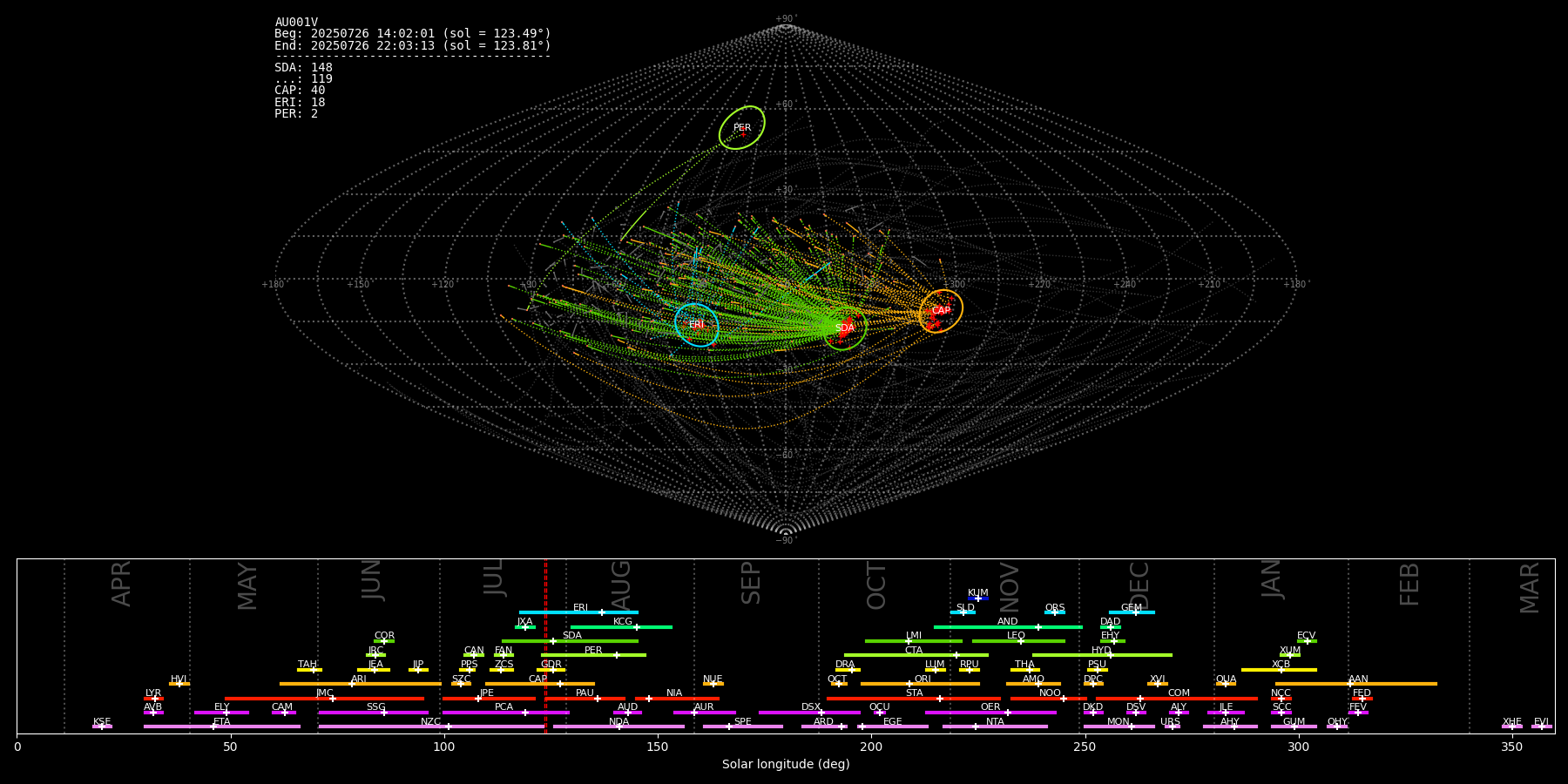Select the 'ERI: 18' count in legend
Viewport: 1568px width, 784px height.
tap(300, 103)
